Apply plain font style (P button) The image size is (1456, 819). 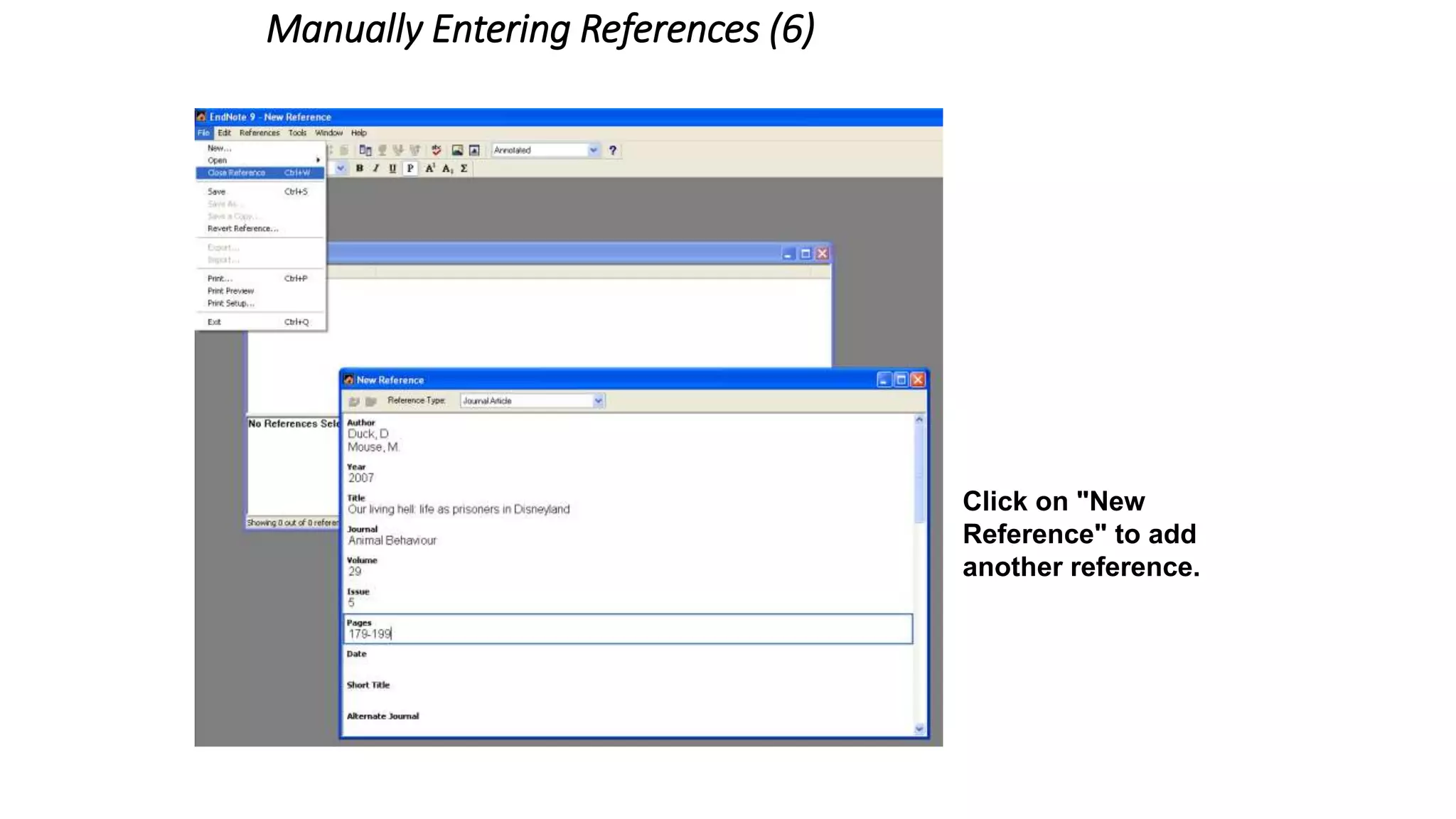(x=410, y=168)
